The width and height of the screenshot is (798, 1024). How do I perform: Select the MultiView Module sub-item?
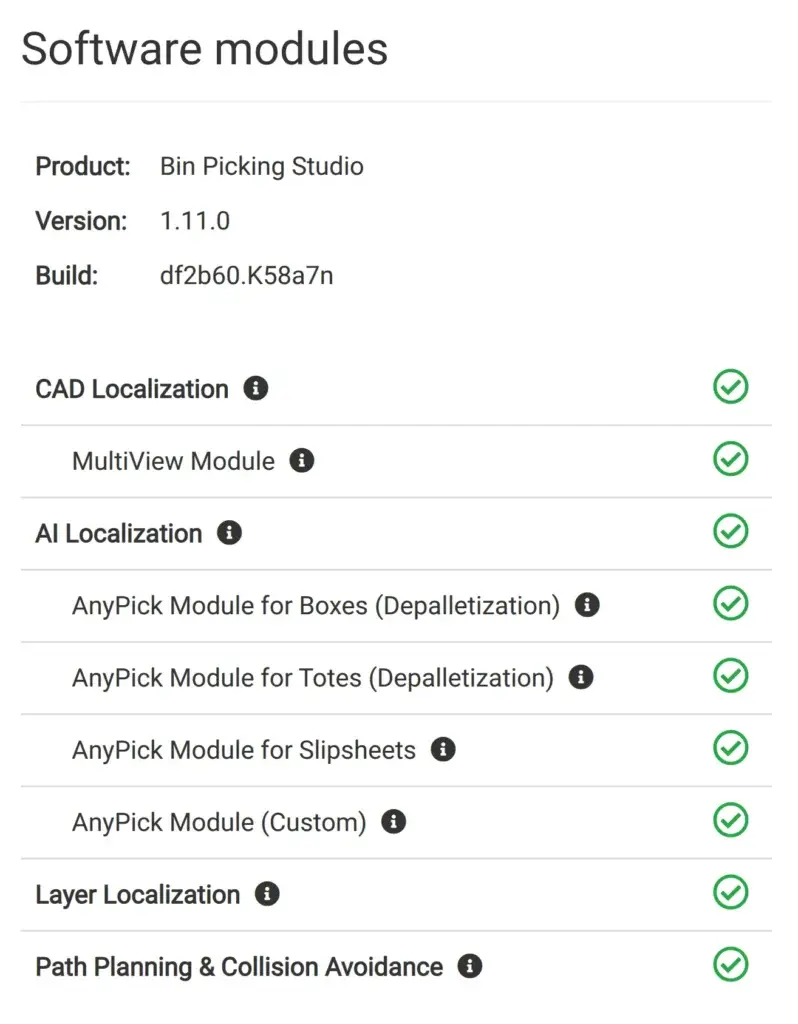click(x=173, y=461)
